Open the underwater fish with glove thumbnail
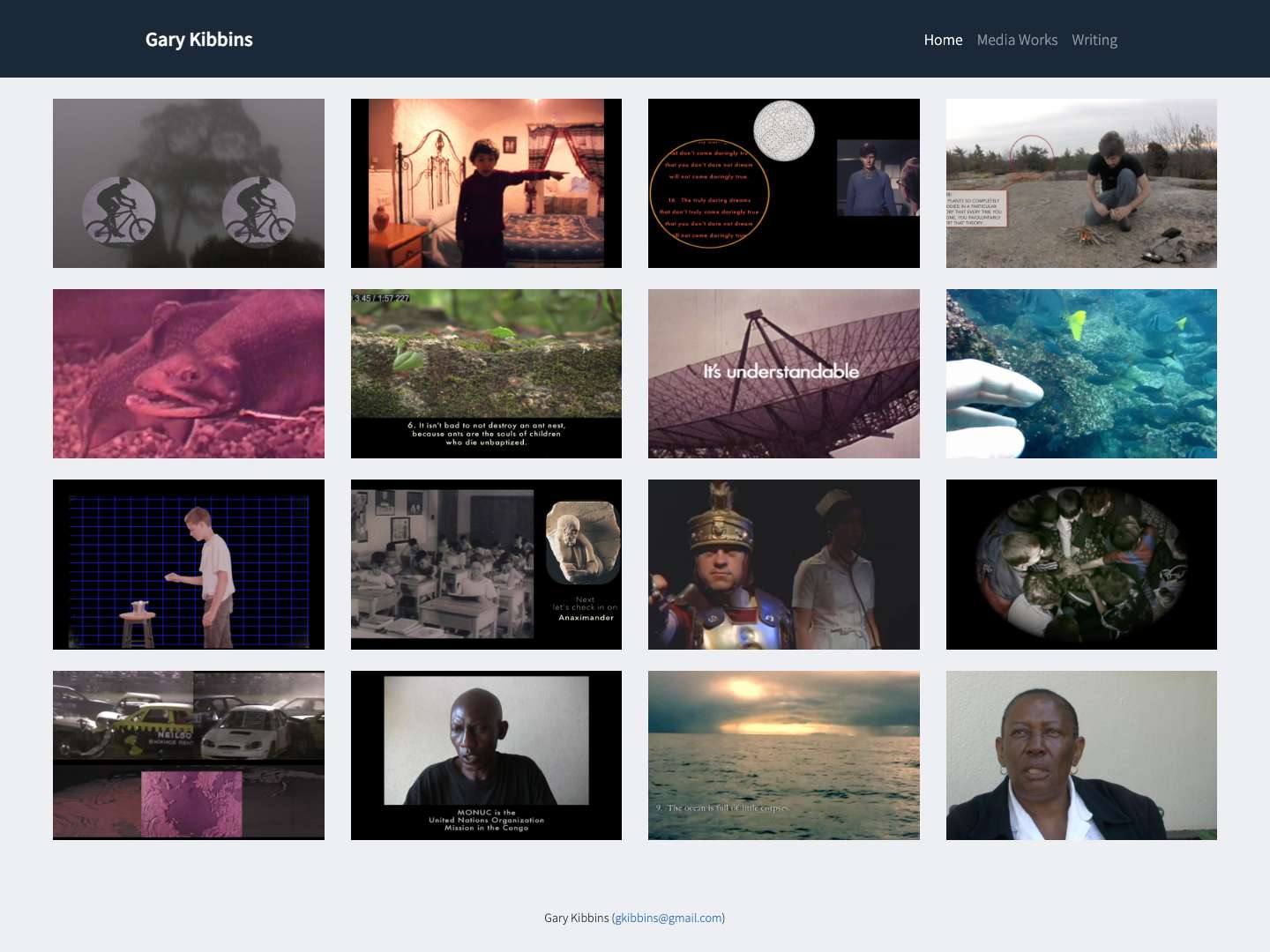The height and width of the screenshot is (952, 1270). 1081,373
